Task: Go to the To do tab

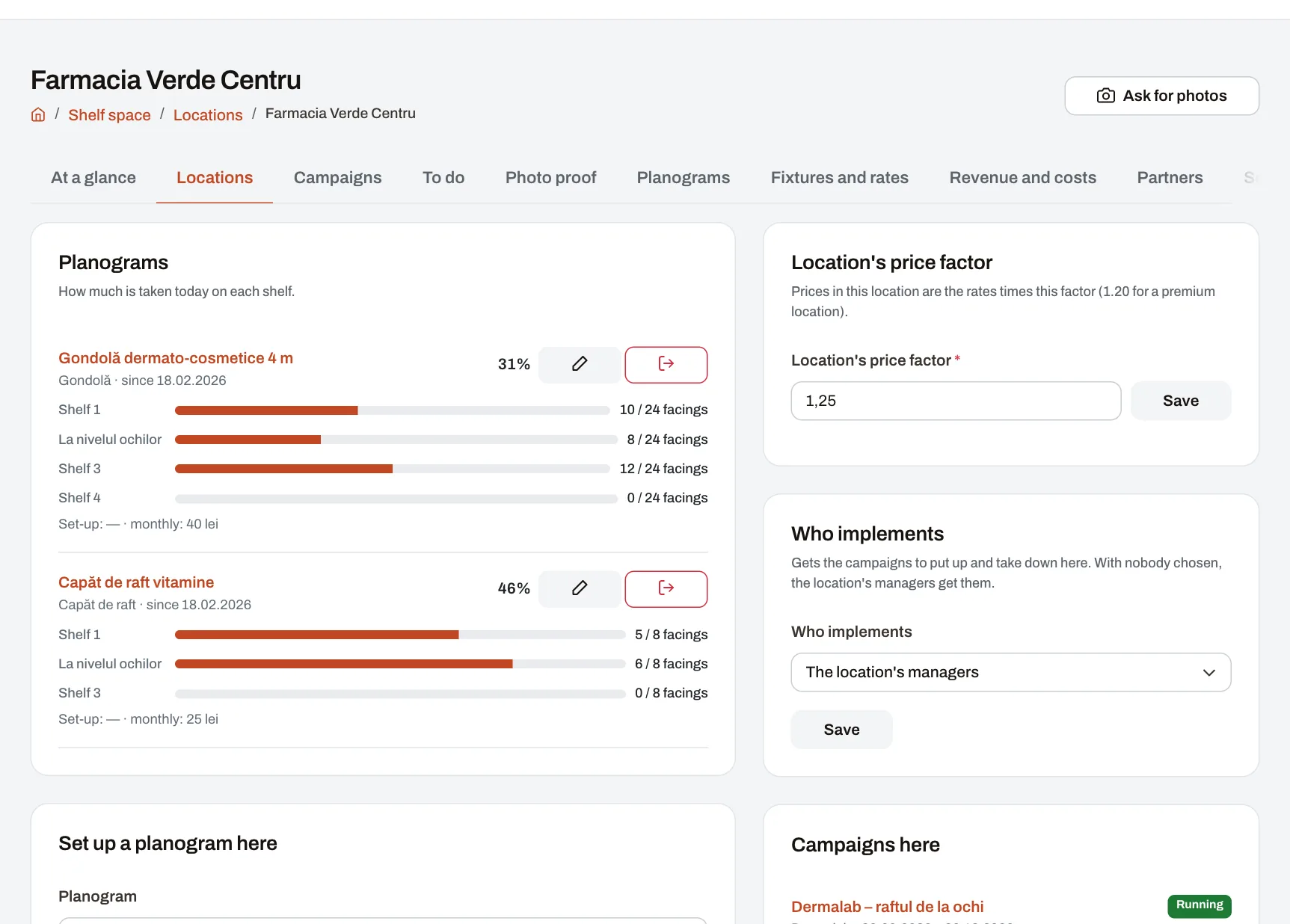Action: [x=443, y=178]
